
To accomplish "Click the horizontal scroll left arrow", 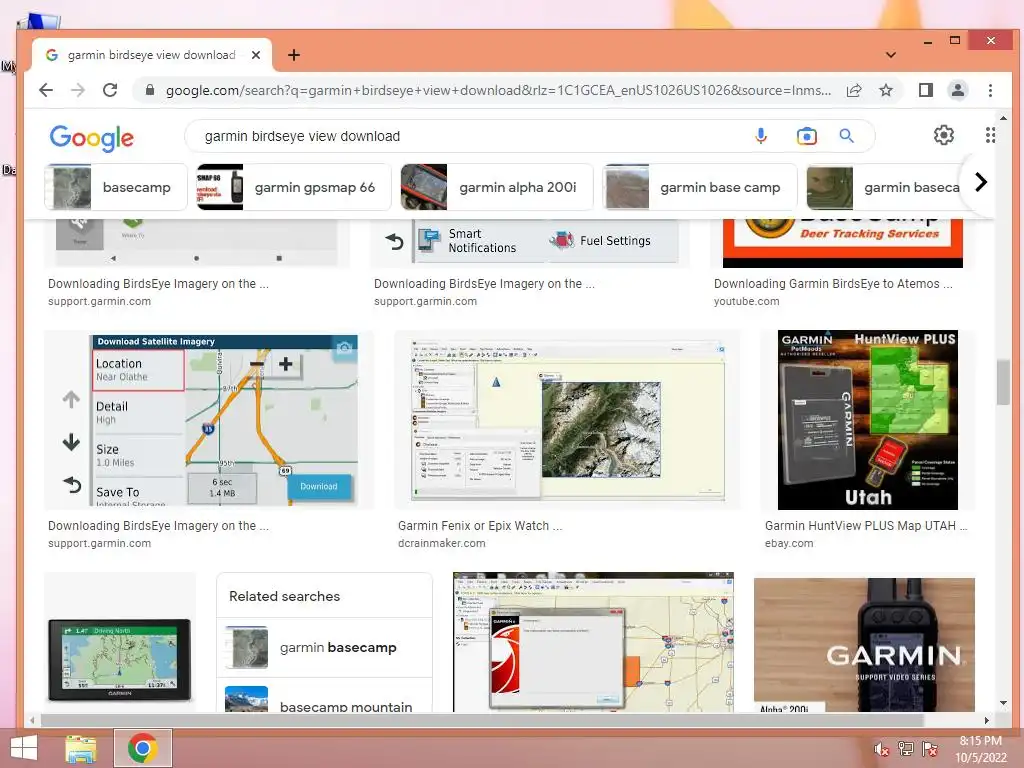I will (x=32, y=720).
